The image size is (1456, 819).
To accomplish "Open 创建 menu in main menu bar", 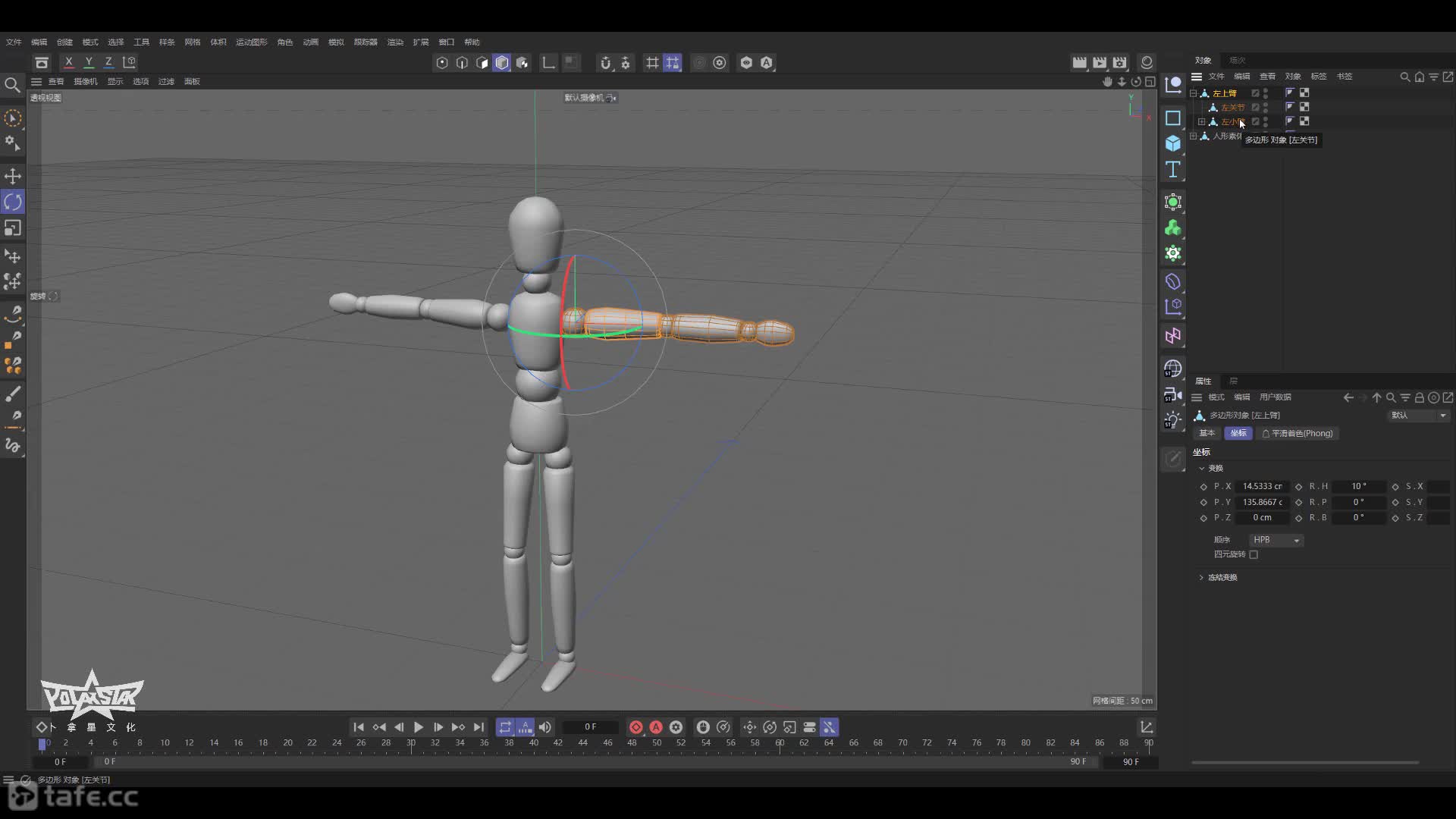I will point(64,42).
